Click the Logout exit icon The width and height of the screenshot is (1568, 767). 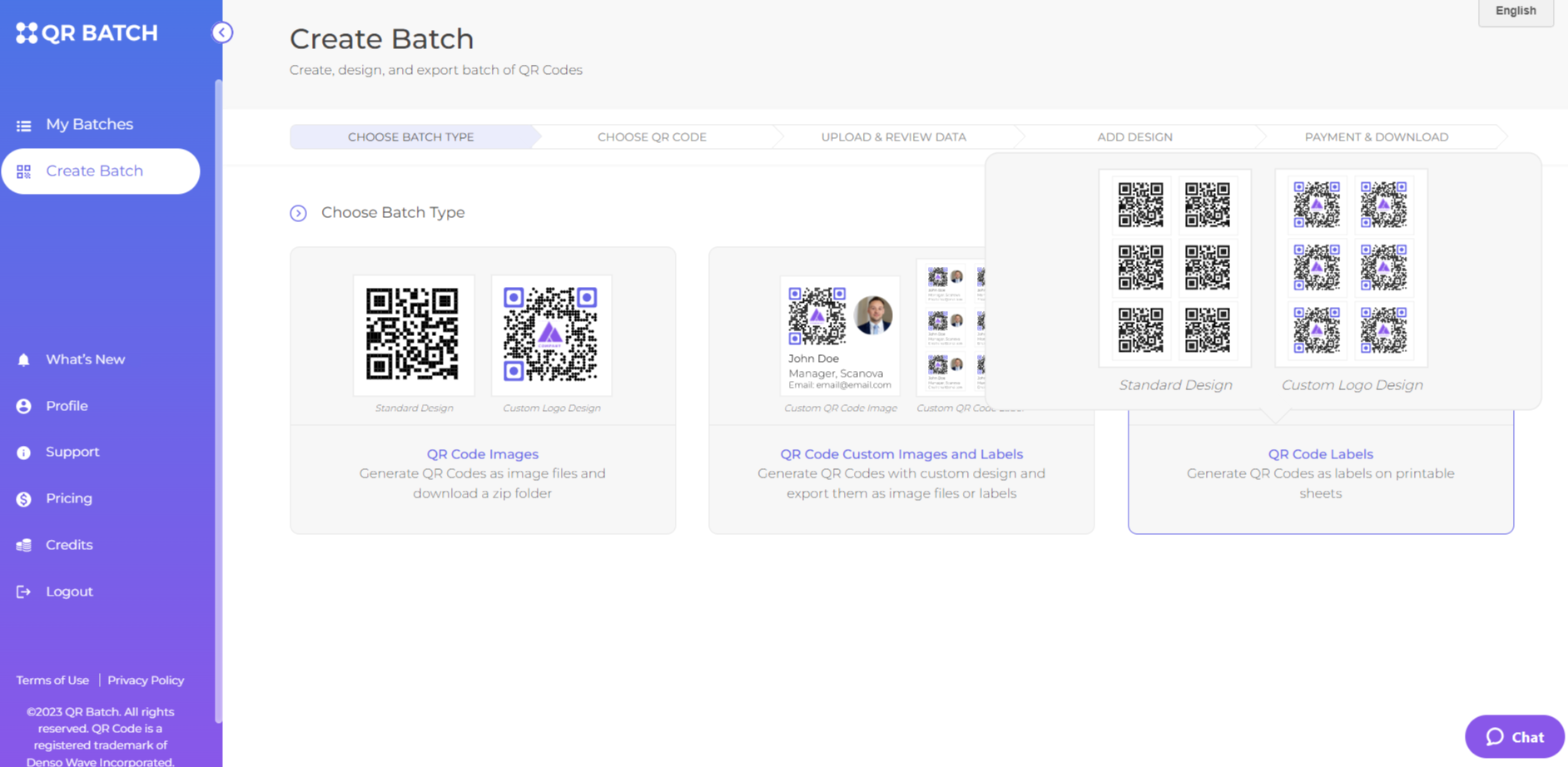coord(23,591)
